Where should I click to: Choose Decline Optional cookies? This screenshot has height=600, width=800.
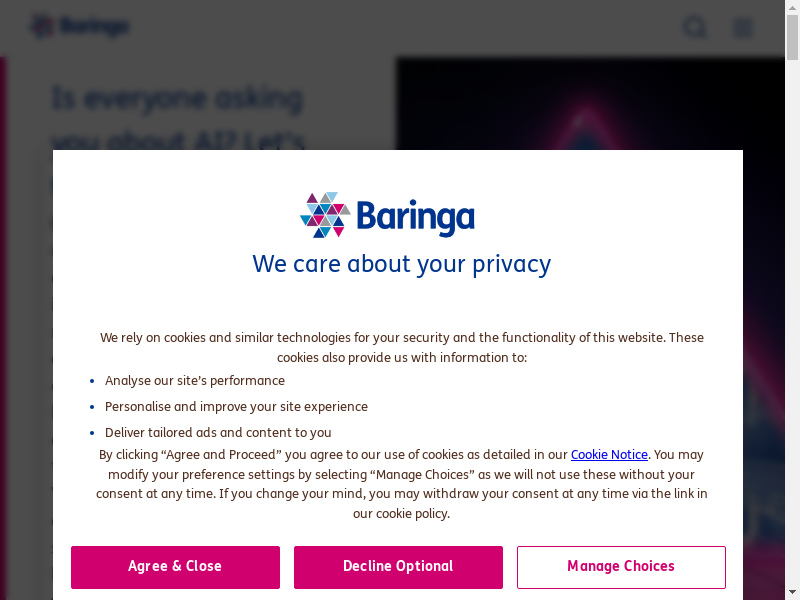click(398, 567)
